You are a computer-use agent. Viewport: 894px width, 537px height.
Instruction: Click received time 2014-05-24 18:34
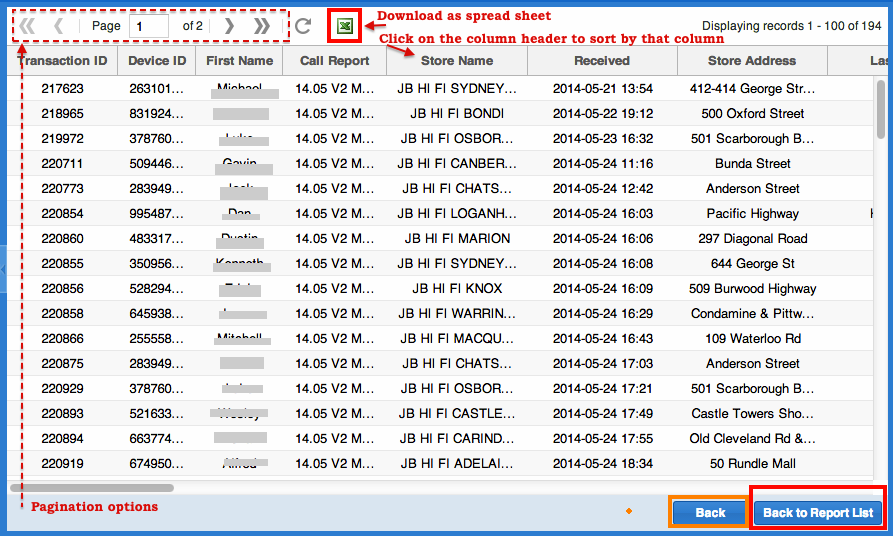click(x=603, y=464)
